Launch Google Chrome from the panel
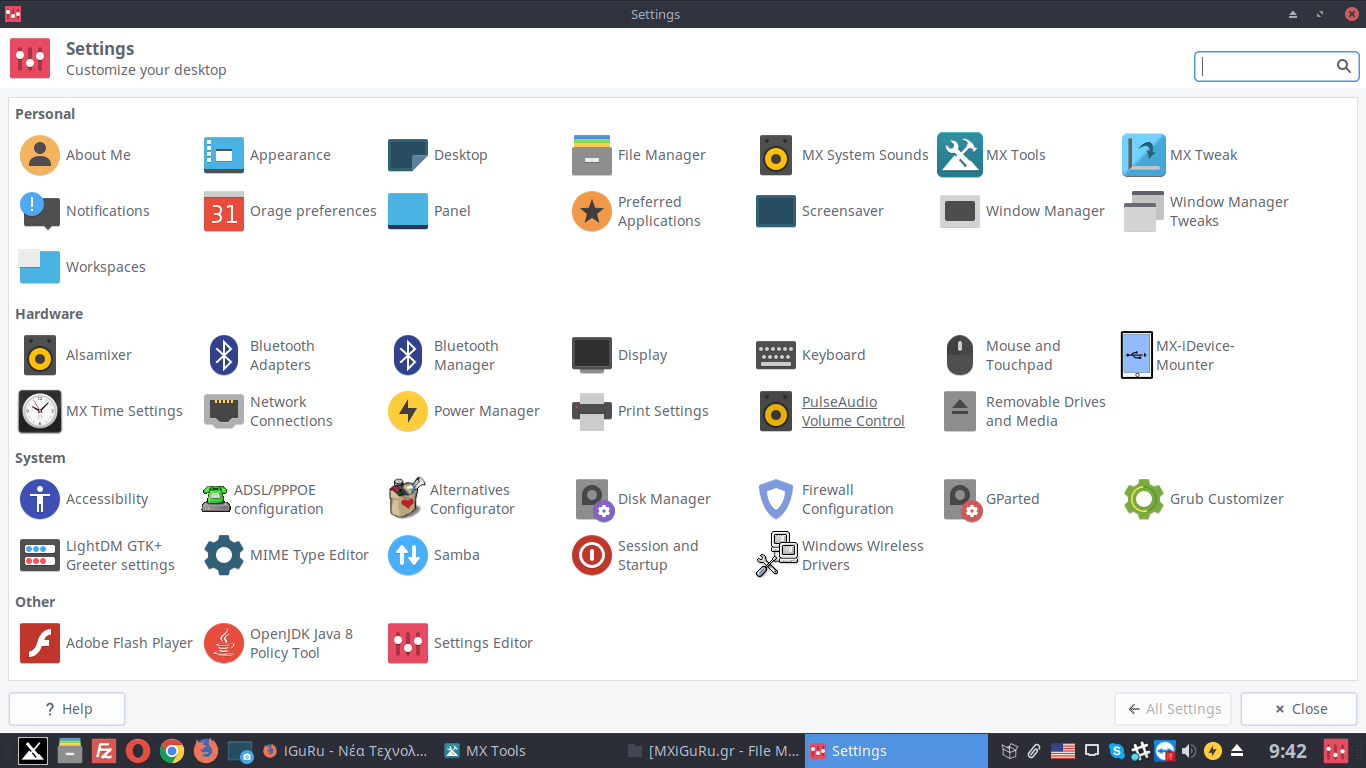 pyautogui.click(x=172, y=751)
